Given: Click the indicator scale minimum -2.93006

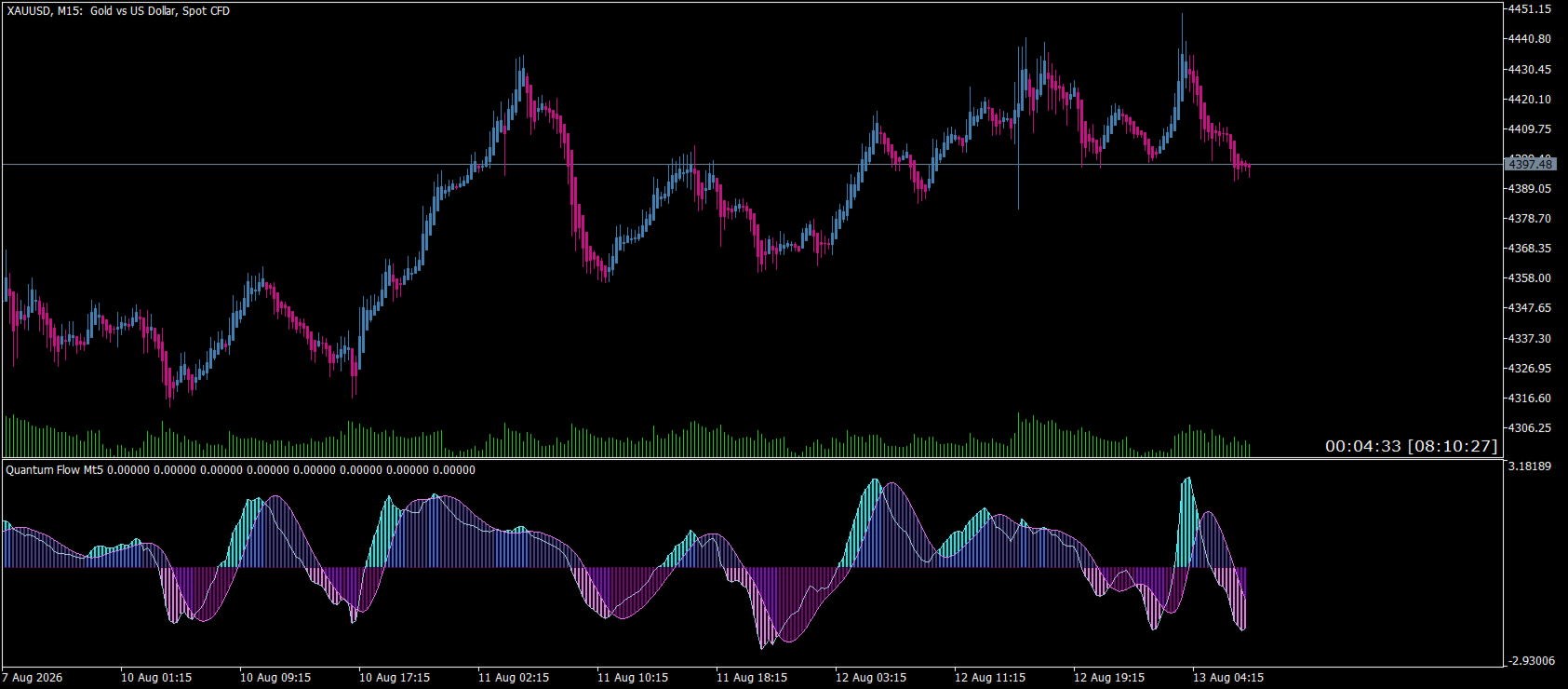Looking at the screenshot, I should pos(1532,661).
